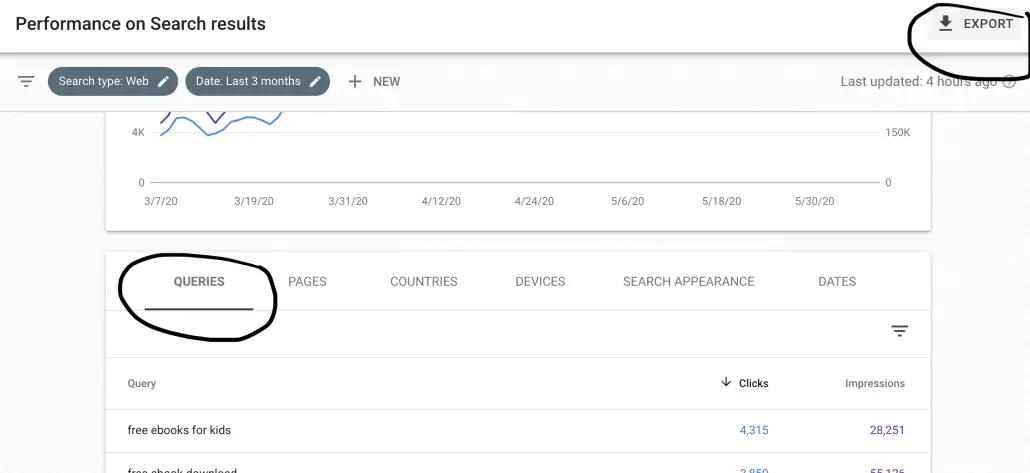
Task: Click the table filter rows icon
Action: coord(899,331)
